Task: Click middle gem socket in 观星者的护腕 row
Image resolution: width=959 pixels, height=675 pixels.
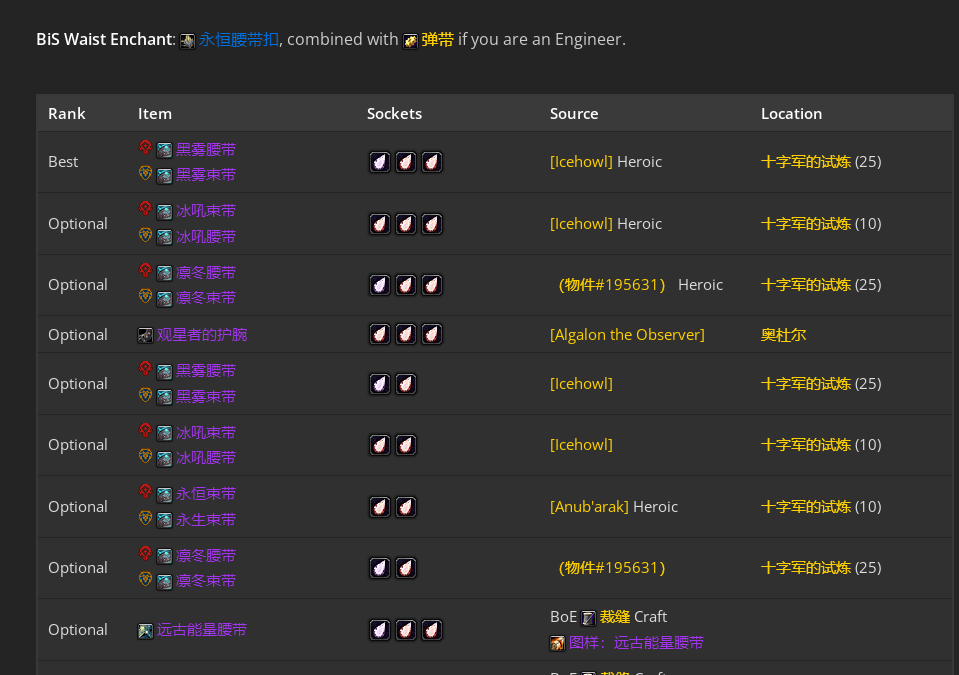Action: pos(405,334)
